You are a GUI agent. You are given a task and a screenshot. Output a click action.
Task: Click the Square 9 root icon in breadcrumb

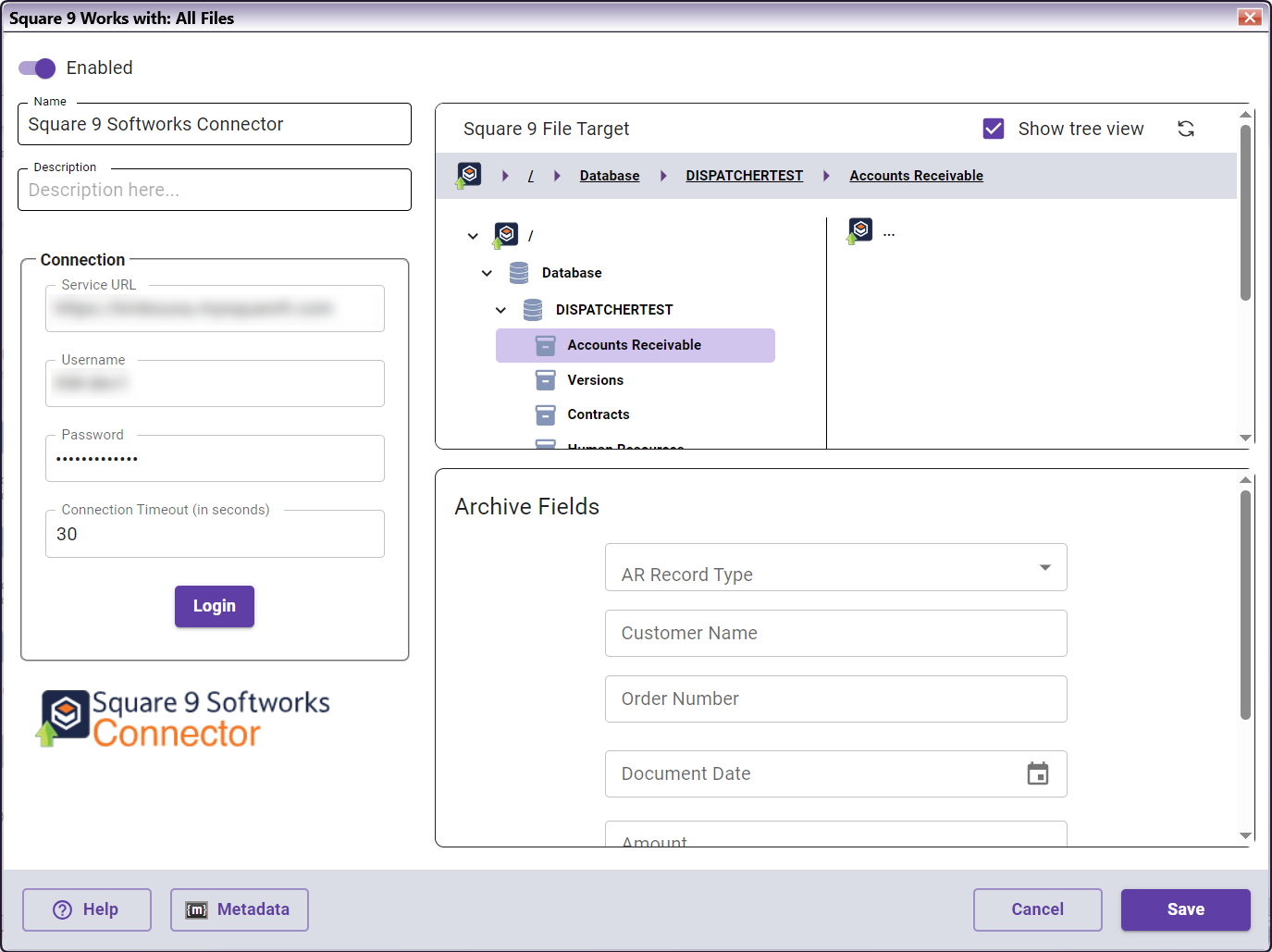point(469,175)
